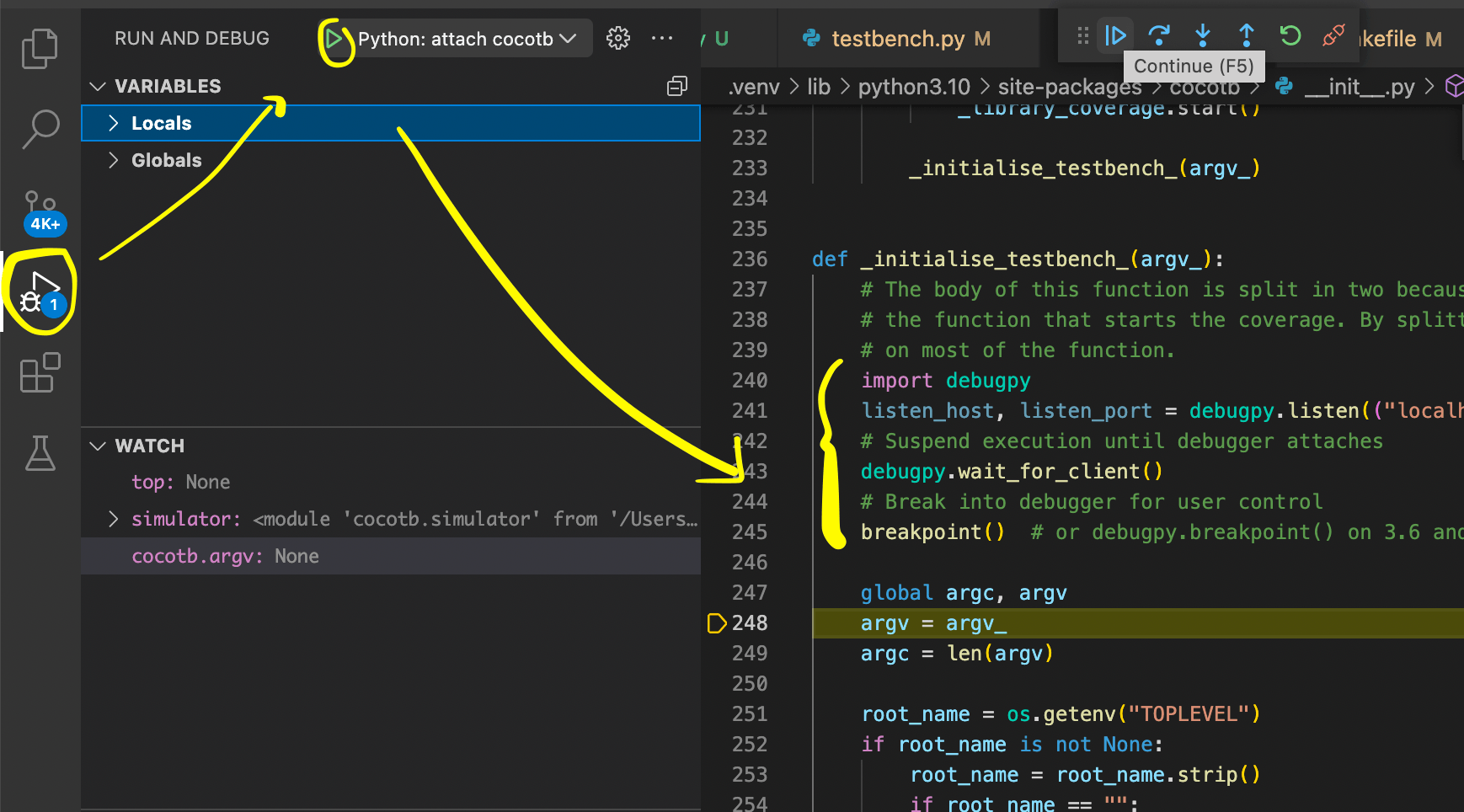Open the Testing flask icon
Viewport: 1464px width, 812px height.
[40, 453]
